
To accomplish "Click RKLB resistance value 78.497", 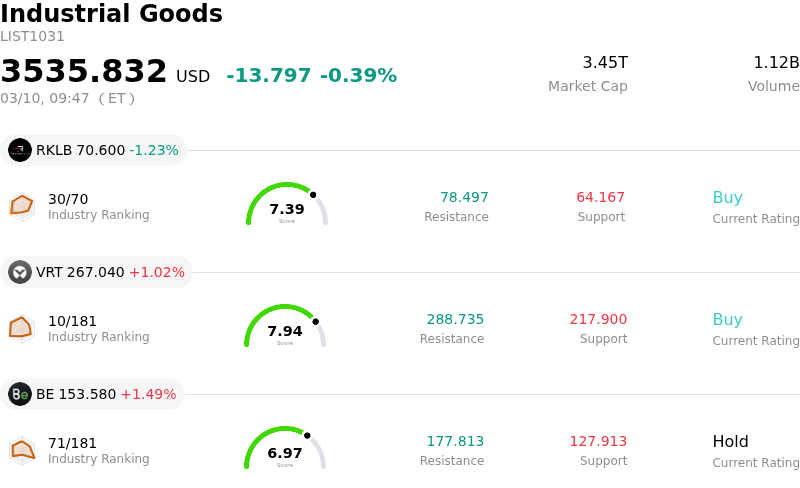I will (x=464, y=198).
